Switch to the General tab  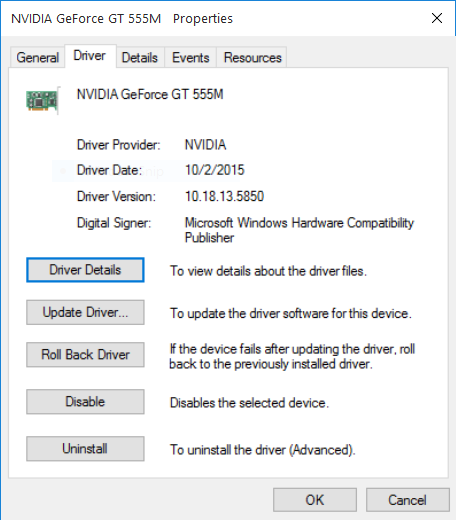click(x=38, y=57)
